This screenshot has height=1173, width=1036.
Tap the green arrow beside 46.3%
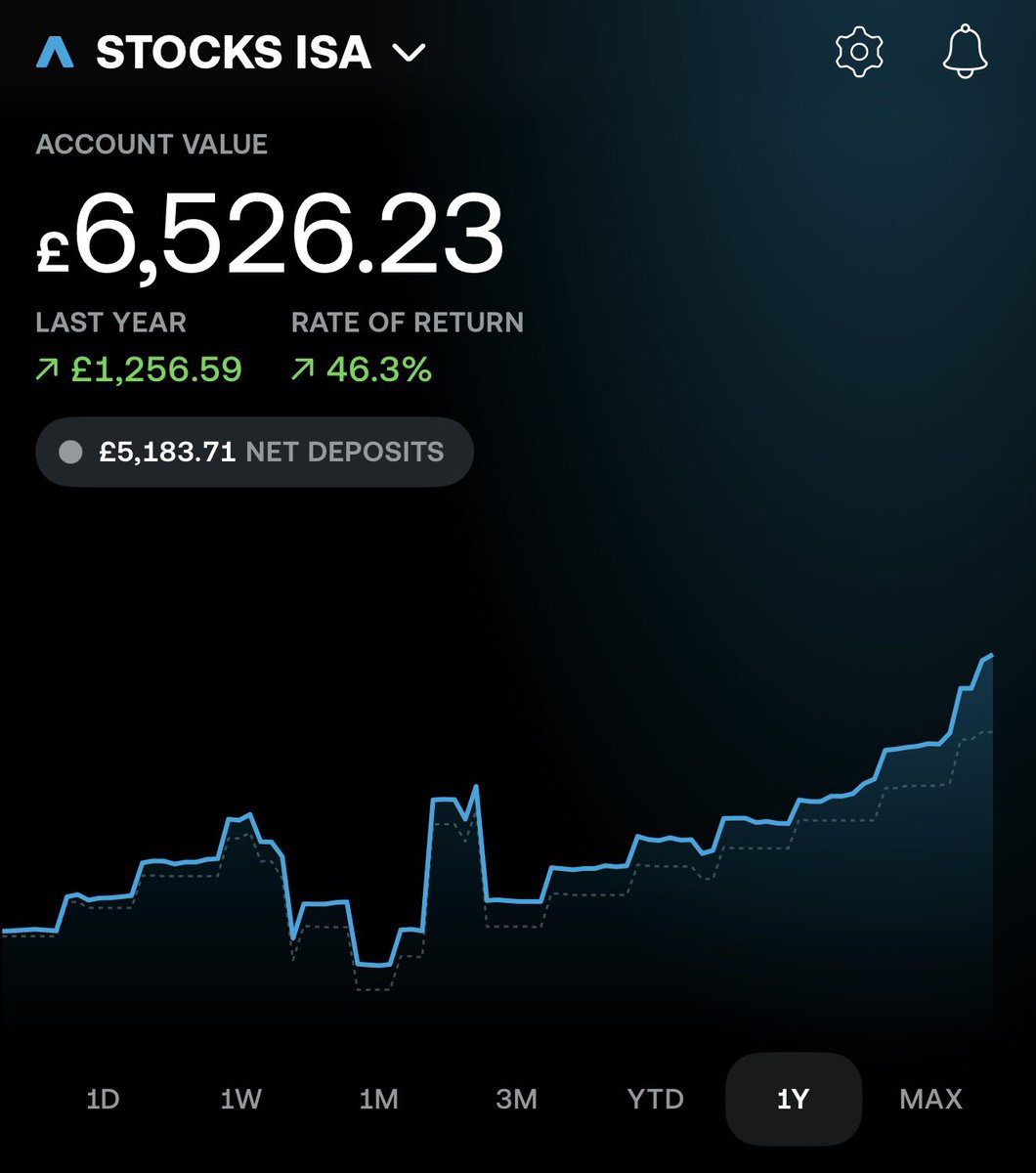pos(303,370)
